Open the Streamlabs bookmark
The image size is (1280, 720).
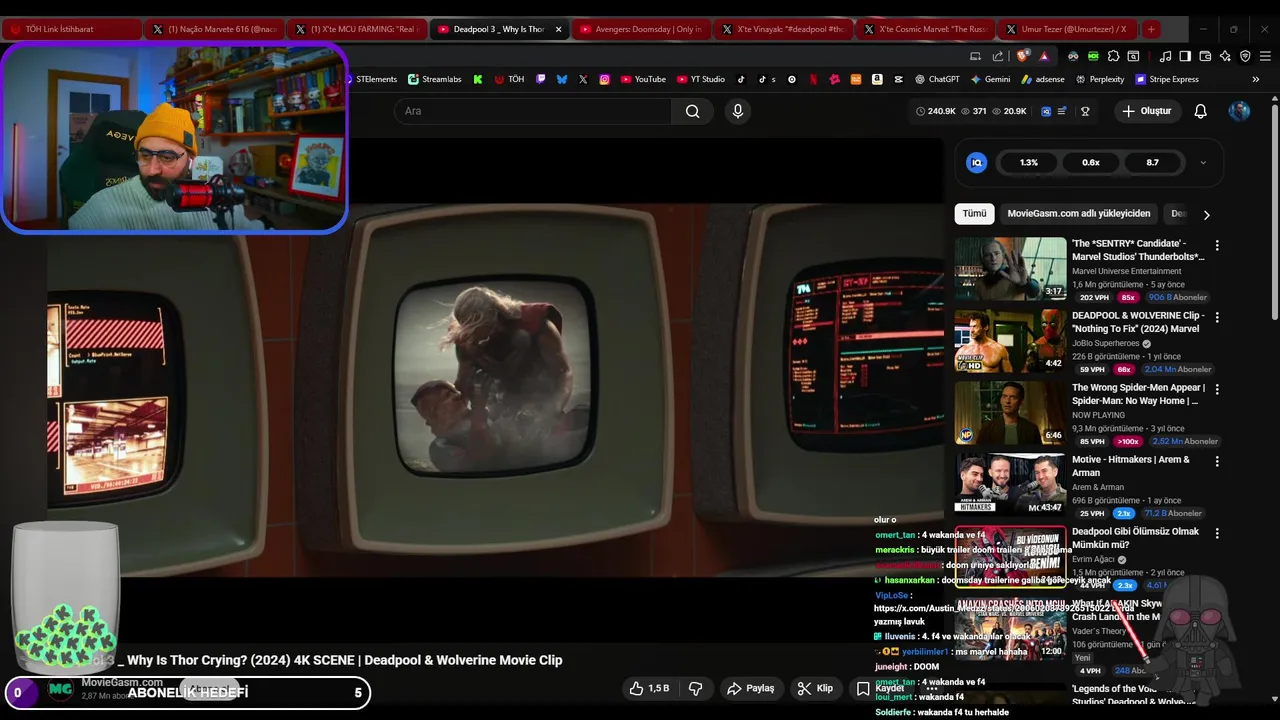[434, 79]
